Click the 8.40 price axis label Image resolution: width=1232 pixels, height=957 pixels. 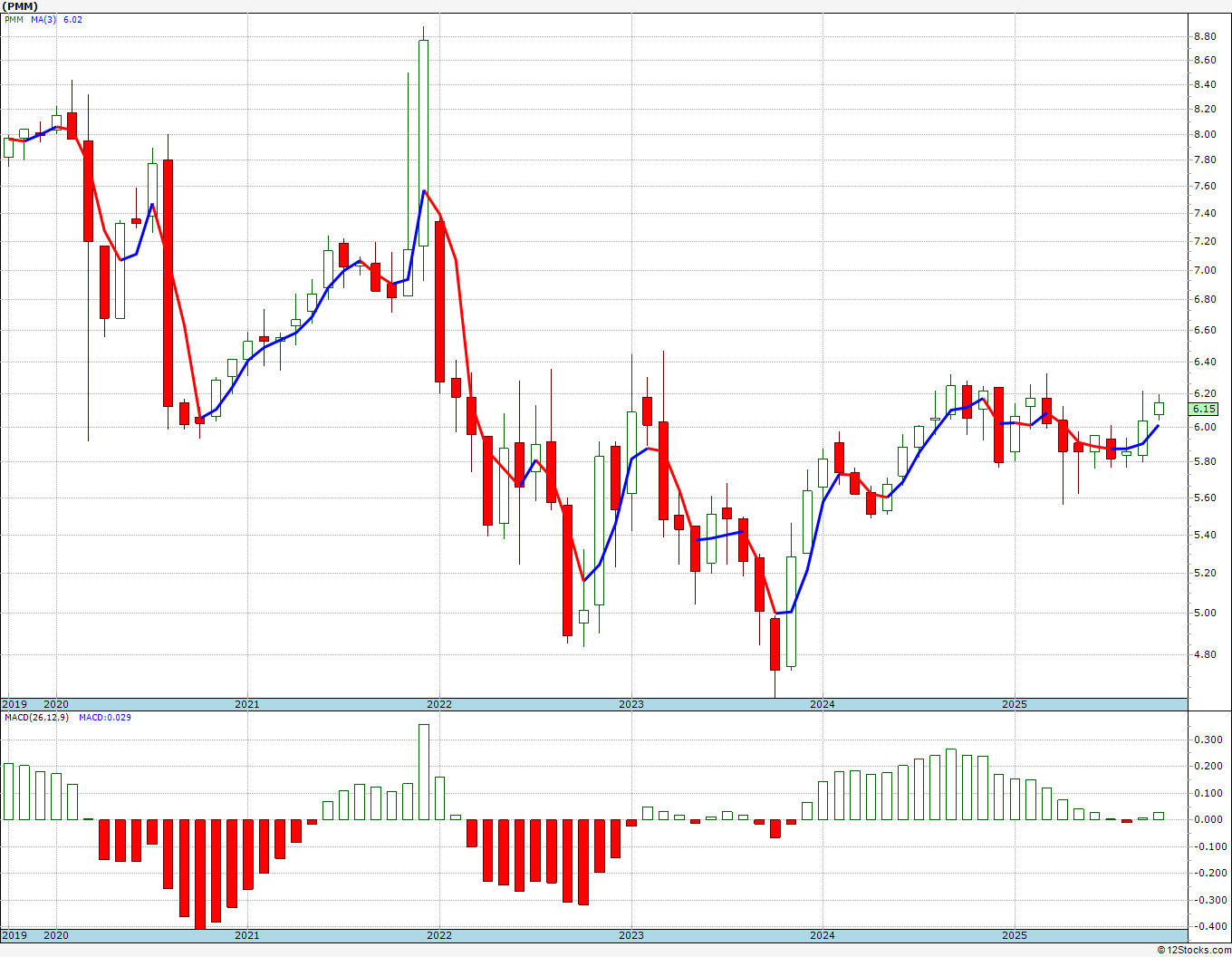(1205, 84)
